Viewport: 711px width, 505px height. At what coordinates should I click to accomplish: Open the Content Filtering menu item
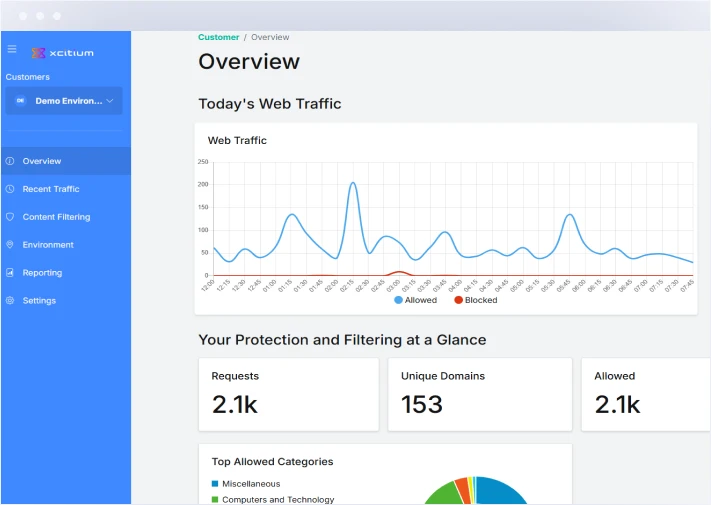click(x=56, y=217)
